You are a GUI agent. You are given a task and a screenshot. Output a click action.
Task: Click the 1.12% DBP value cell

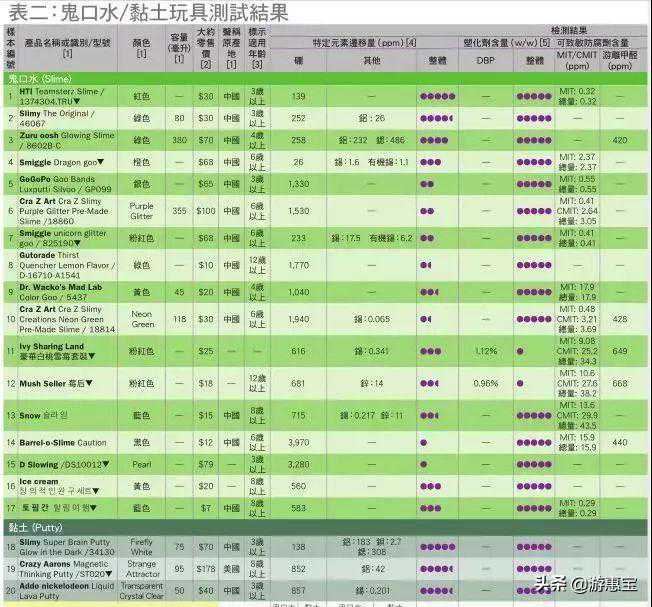pos(486,352)
